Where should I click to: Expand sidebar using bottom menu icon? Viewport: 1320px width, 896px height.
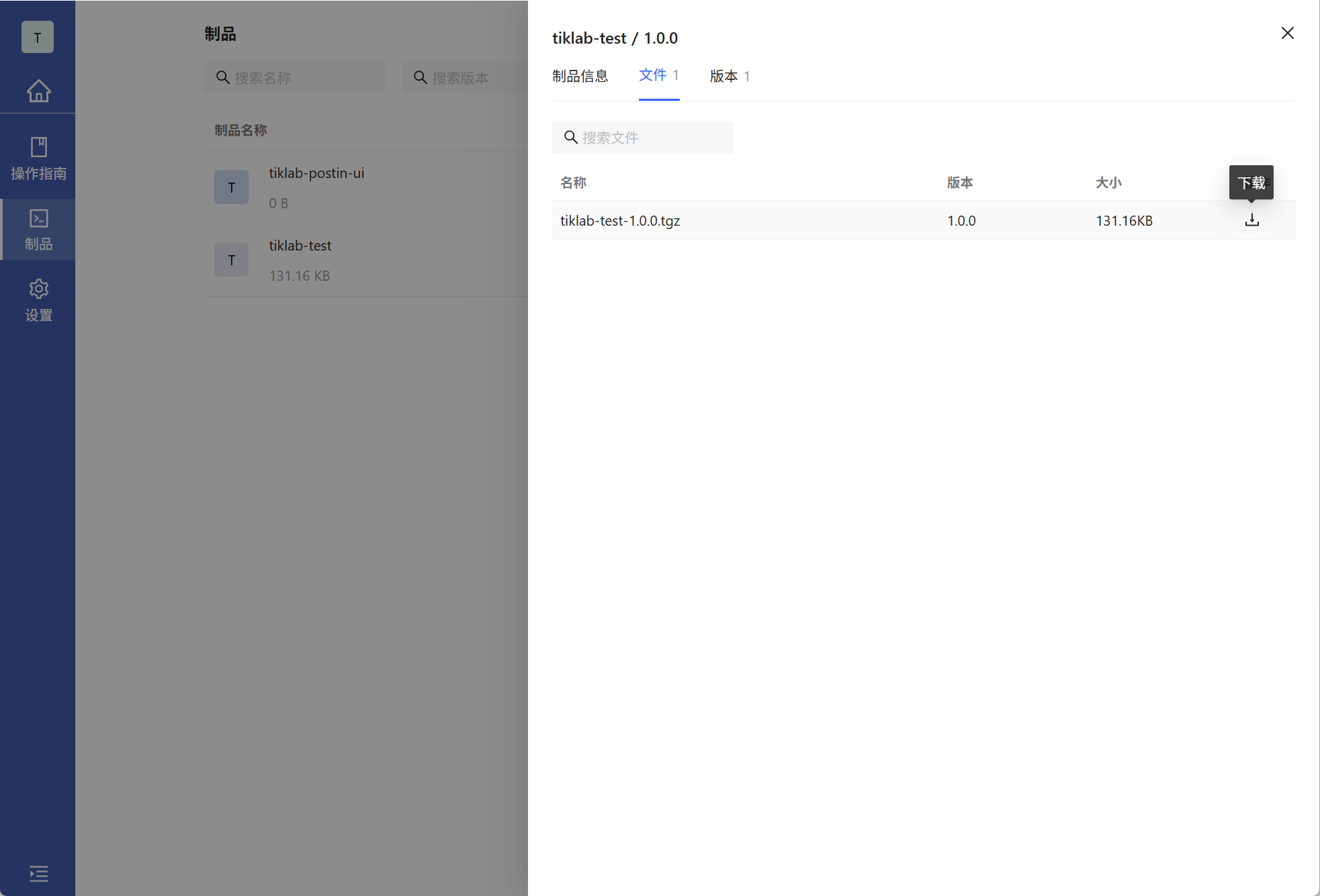(38, 873)
